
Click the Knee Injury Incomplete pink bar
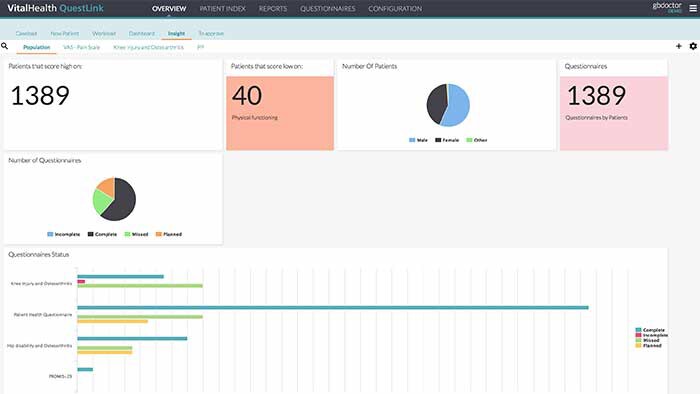click(x=81, y=282)
